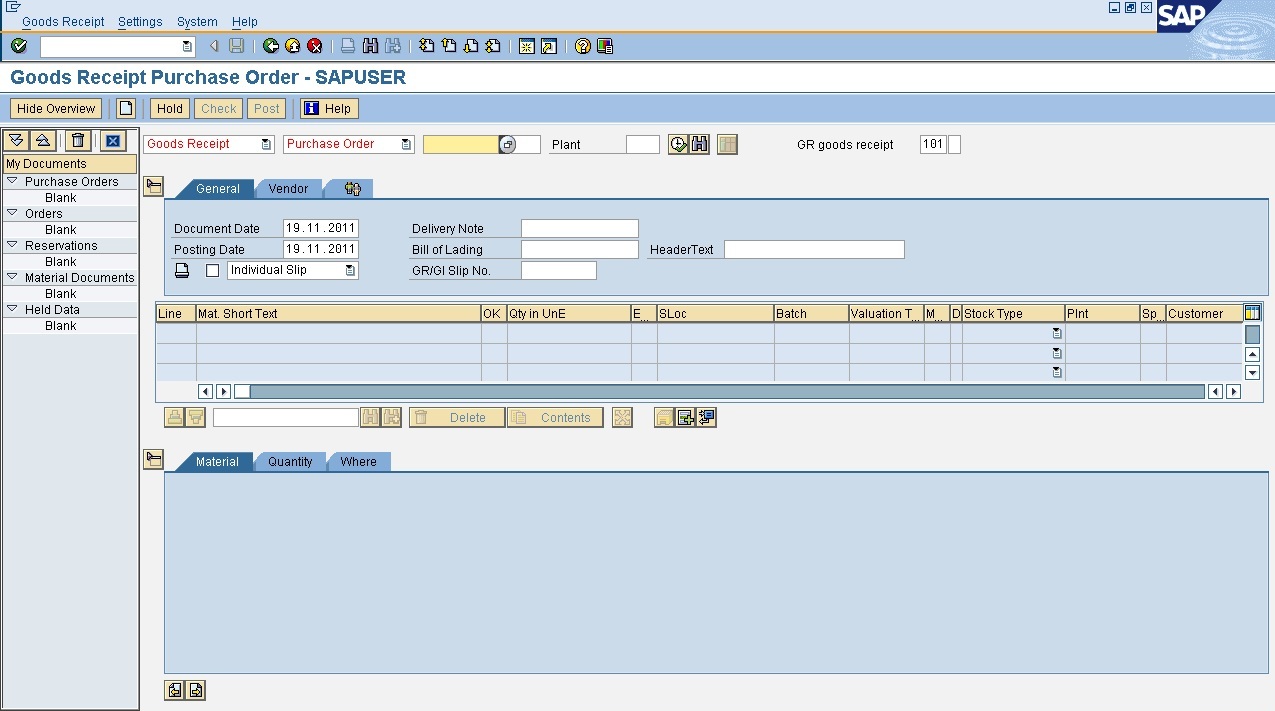The width and height of the screenshot is (1275, 711).
Task: Click the Hold button
Action: (170, 109)
